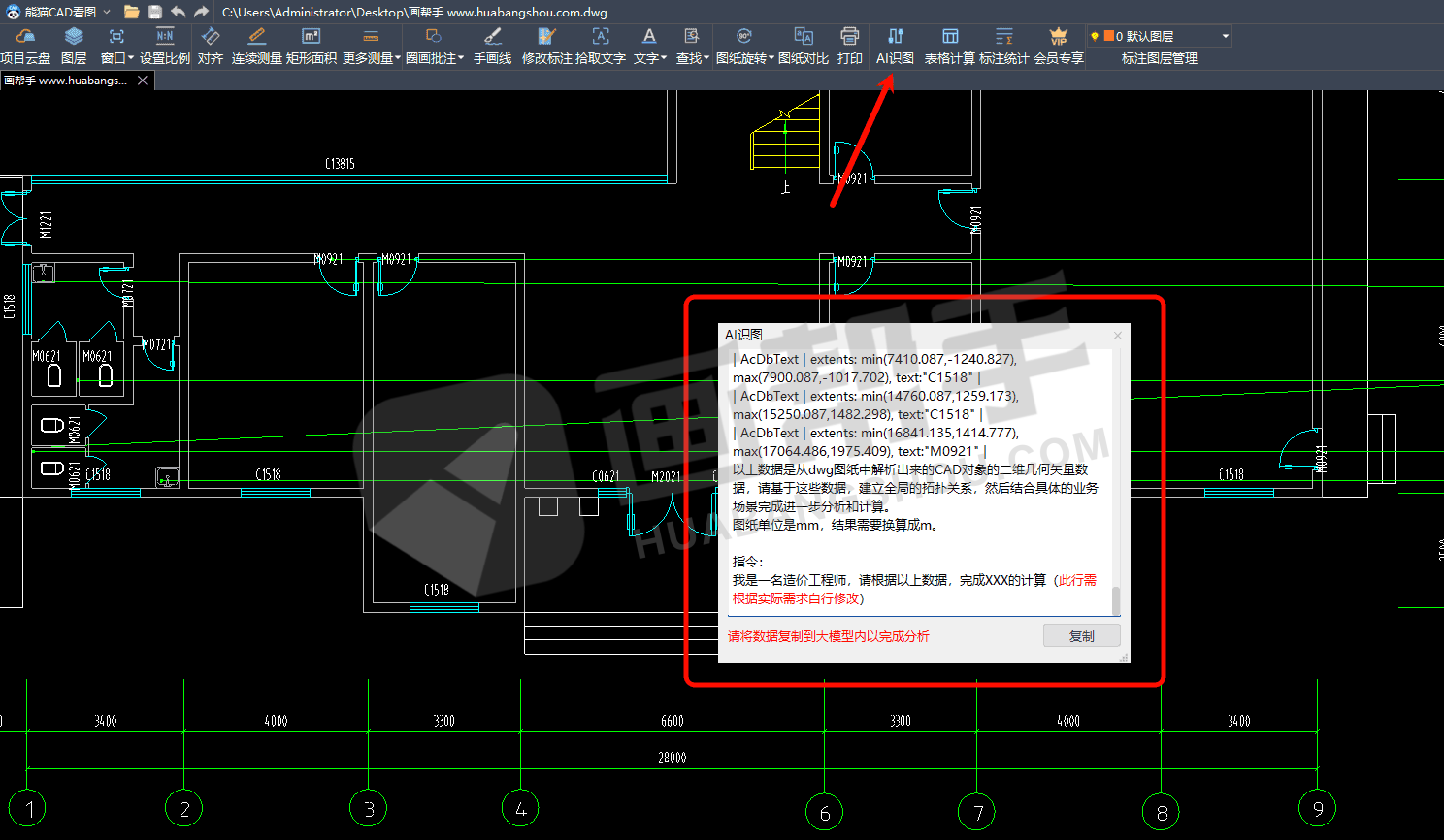
Task: Select the 连续测量 continuous measure tool
Action: click(x=256, y=46)
